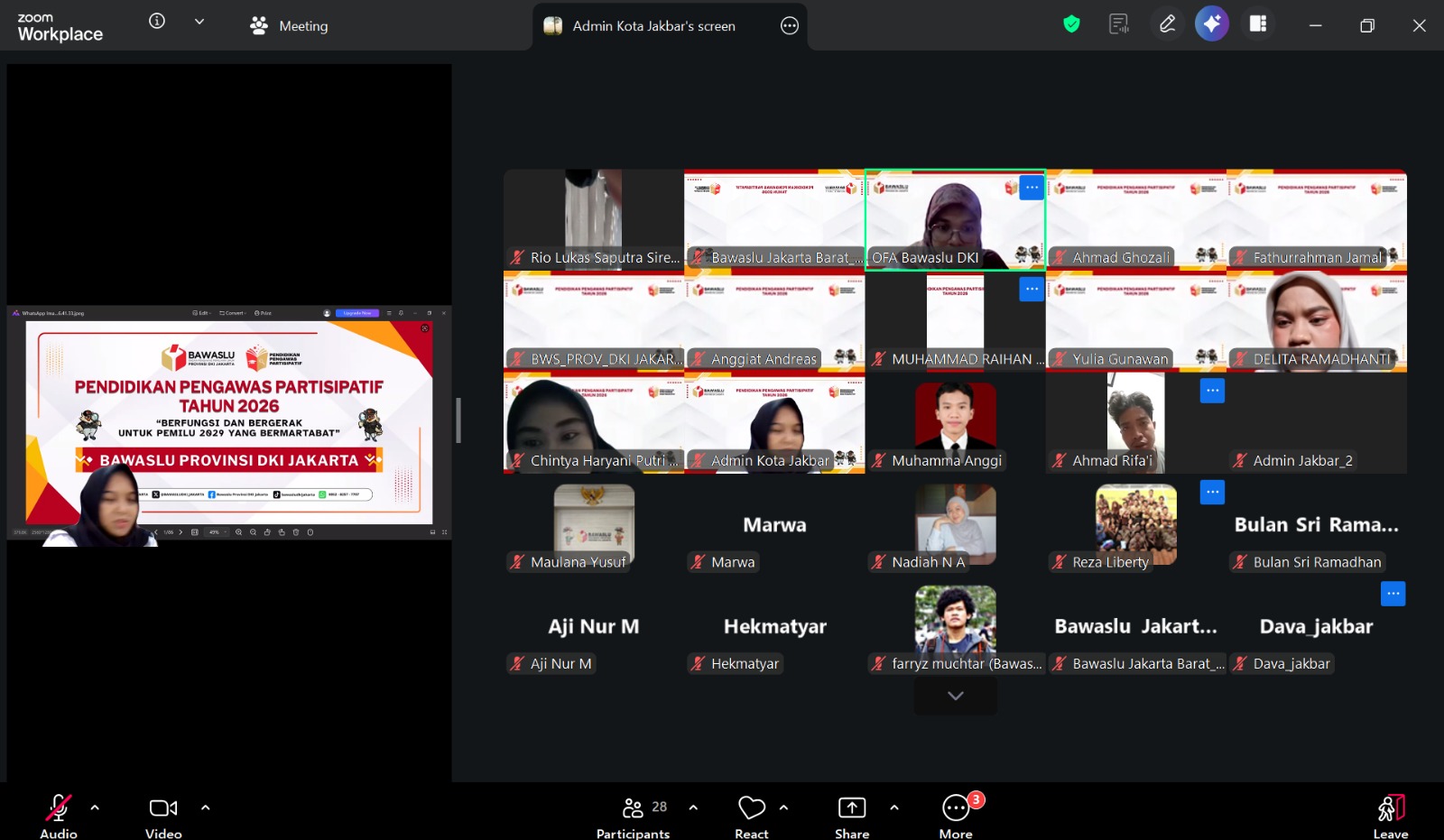Click the muted mic icon on Marwa
The width and height of the screenshot is (1444, 840).
pyautogui.click(x=698, y=562)
